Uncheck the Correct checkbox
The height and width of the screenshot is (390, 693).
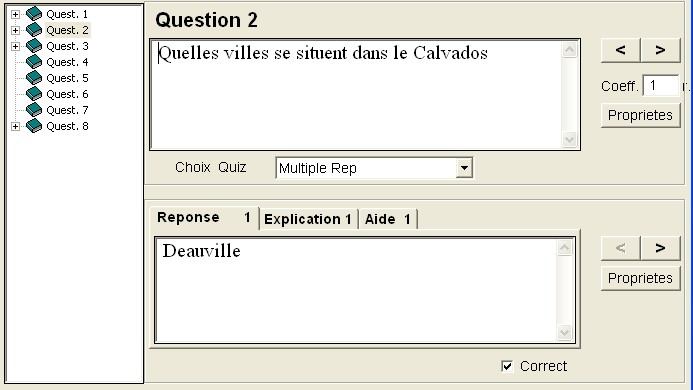tap(507, 366)
